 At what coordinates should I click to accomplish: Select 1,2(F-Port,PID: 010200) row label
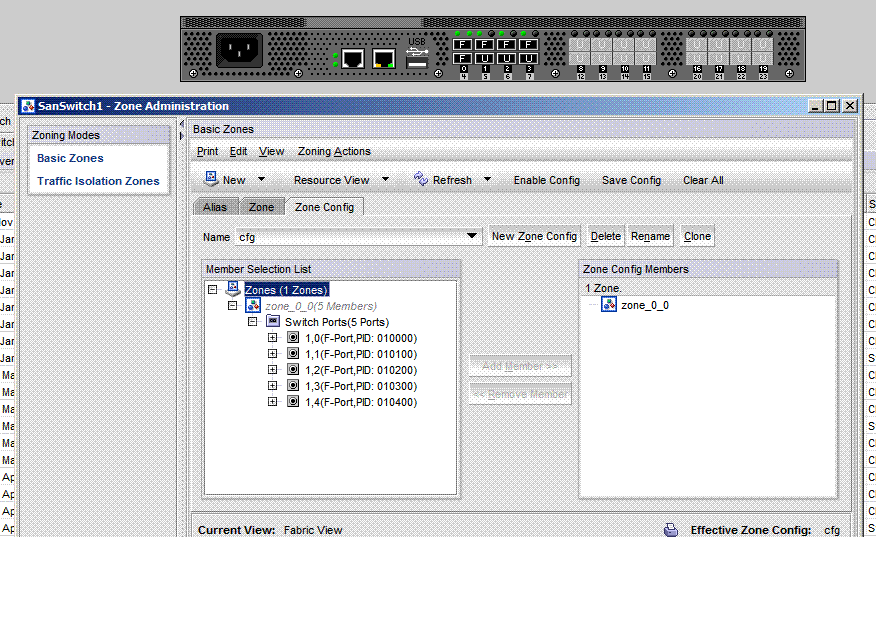pyautogui.click(x=361, y=370)
